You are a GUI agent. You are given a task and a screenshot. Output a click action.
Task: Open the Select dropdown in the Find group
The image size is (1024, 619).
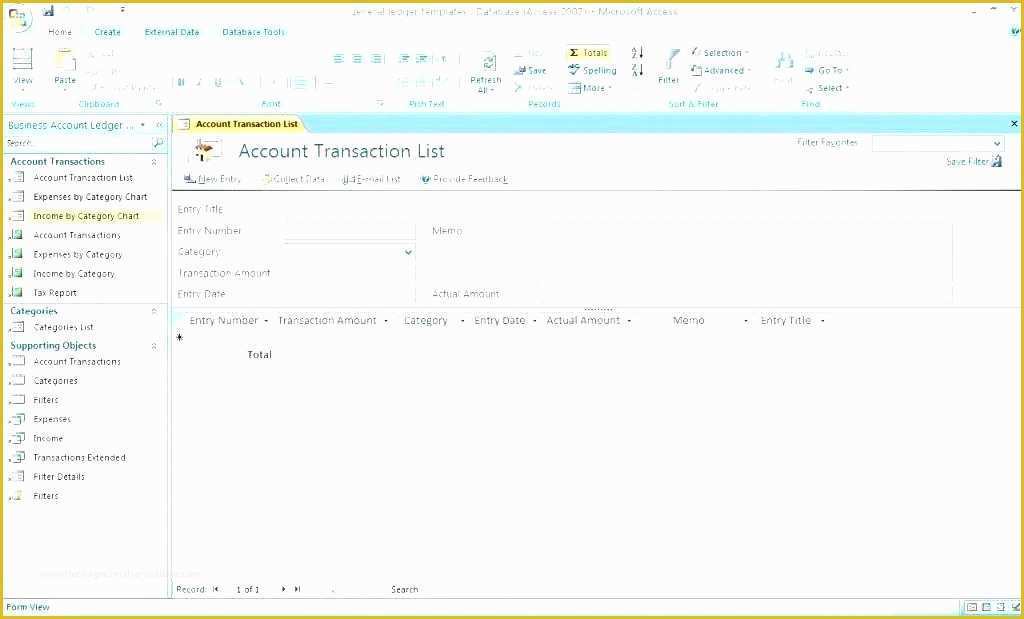tap(827, 88)
